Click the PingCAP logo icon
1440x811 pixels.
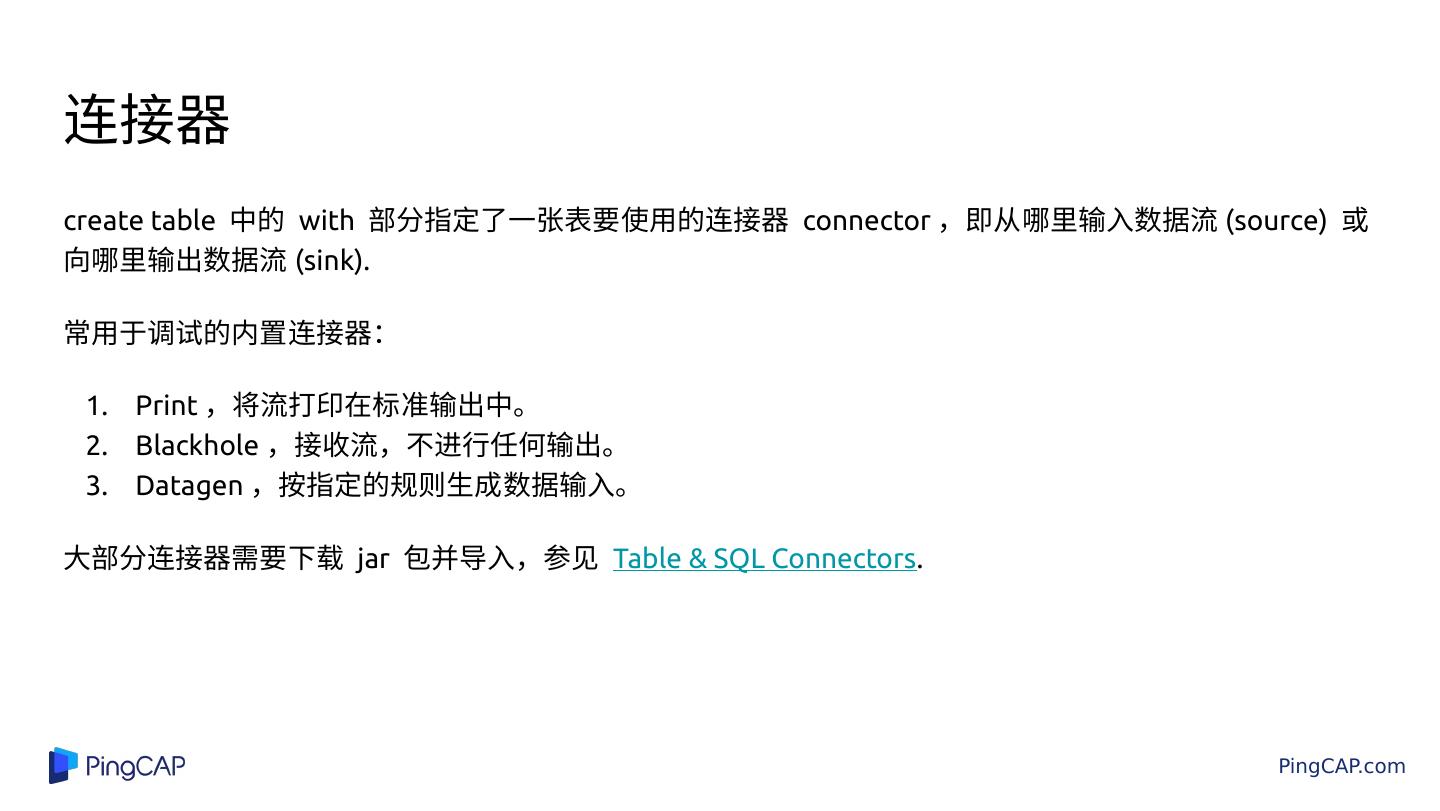click(63, 766)
